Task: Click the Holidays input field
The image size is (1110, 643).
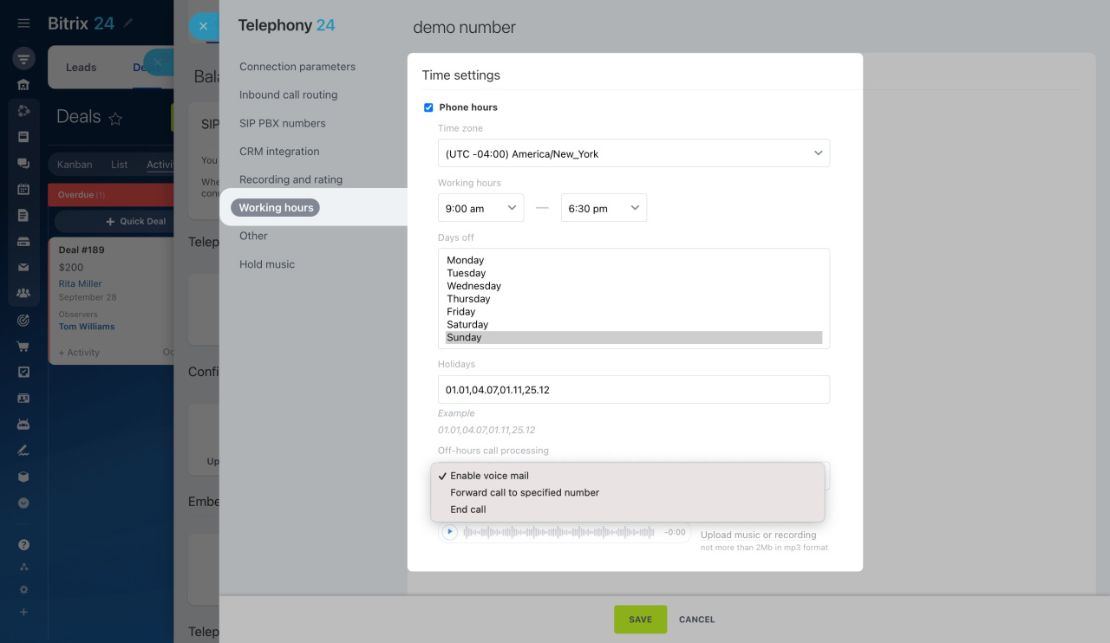Action: click(x=634, y=389)
